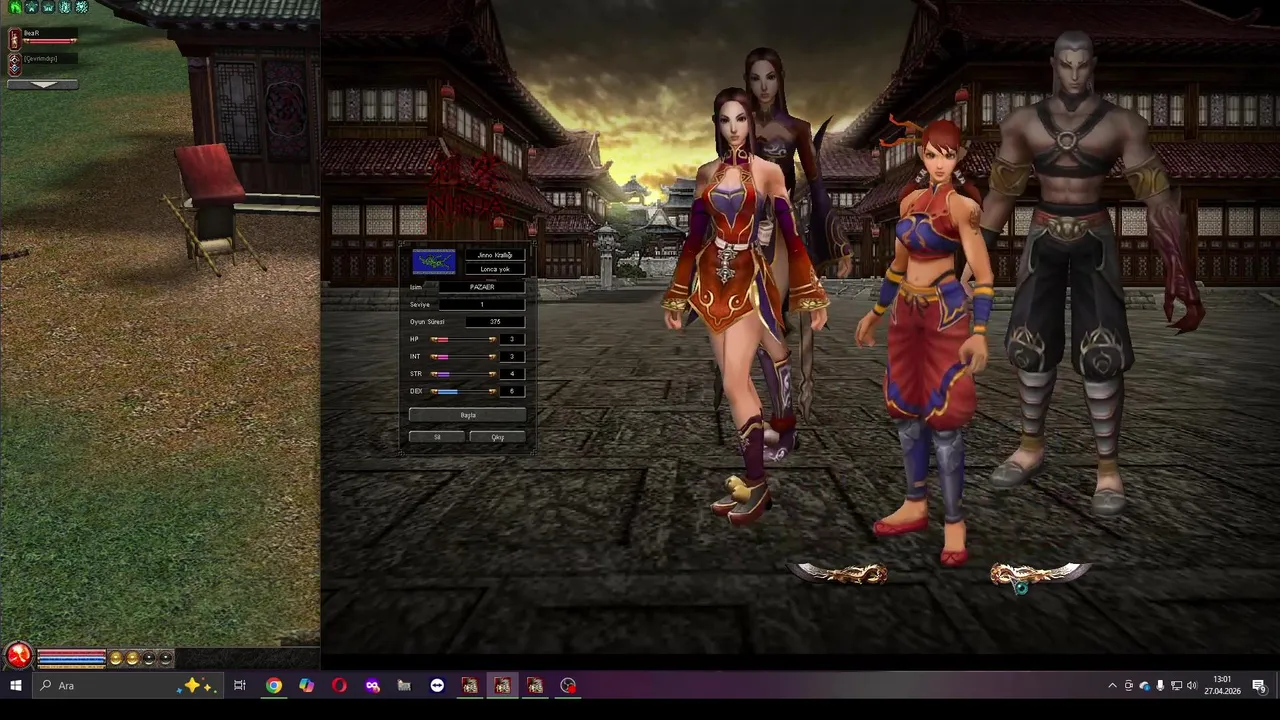Open the Windows Start menu
Image resolution: width=1280 pixels, height=720 pixels.
(15, 686)
